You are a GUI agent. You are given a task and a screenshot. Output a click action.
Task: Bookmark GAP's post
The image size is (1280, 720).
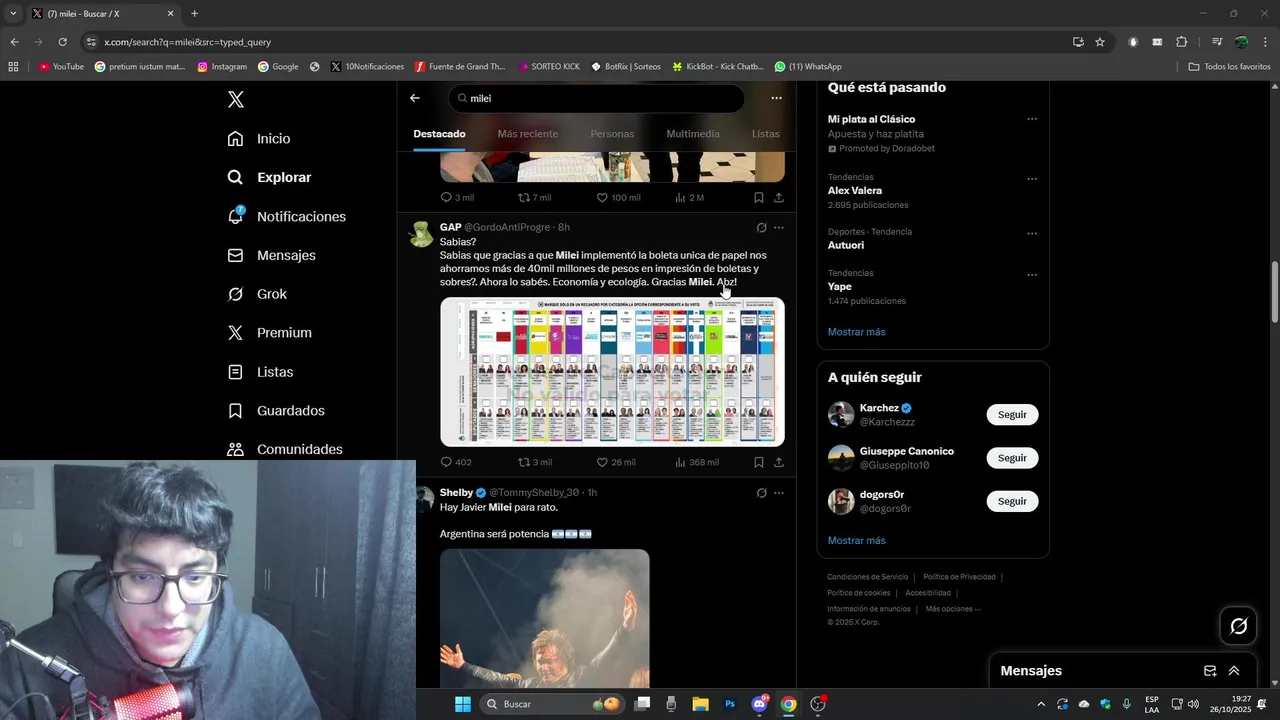click(759, 462)
